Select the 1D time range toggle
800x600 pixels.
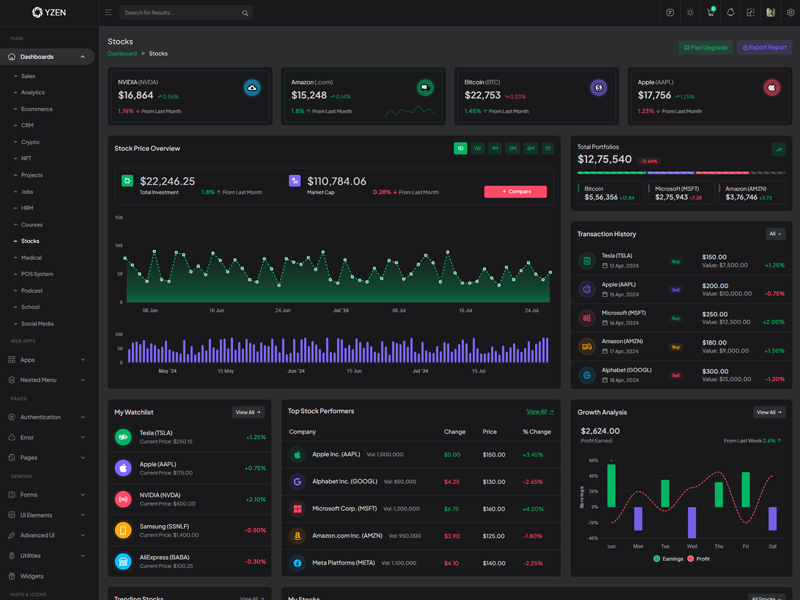(x=460, y=148)
